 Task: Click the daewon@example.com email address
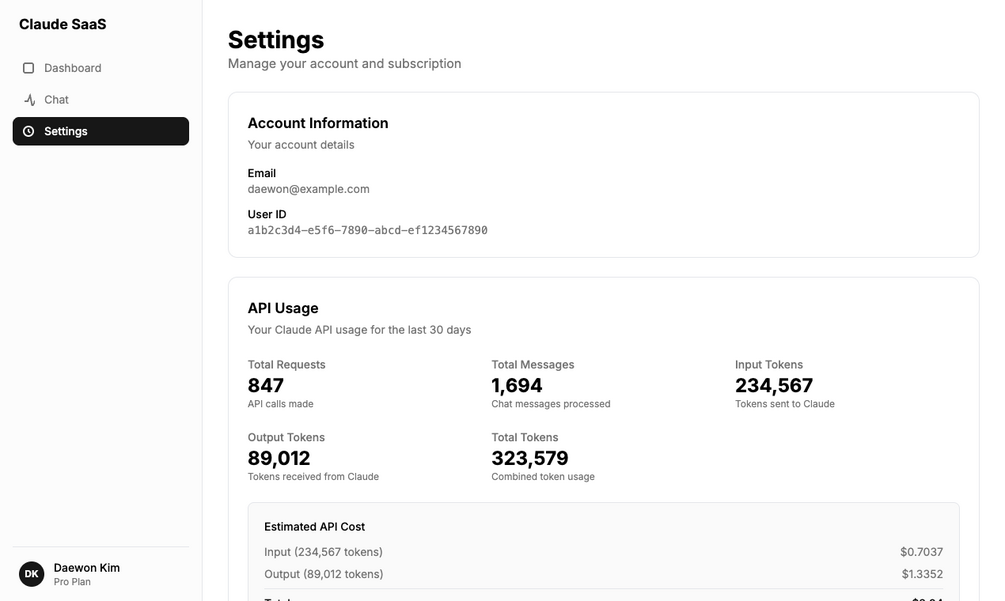tap(309, 189)
